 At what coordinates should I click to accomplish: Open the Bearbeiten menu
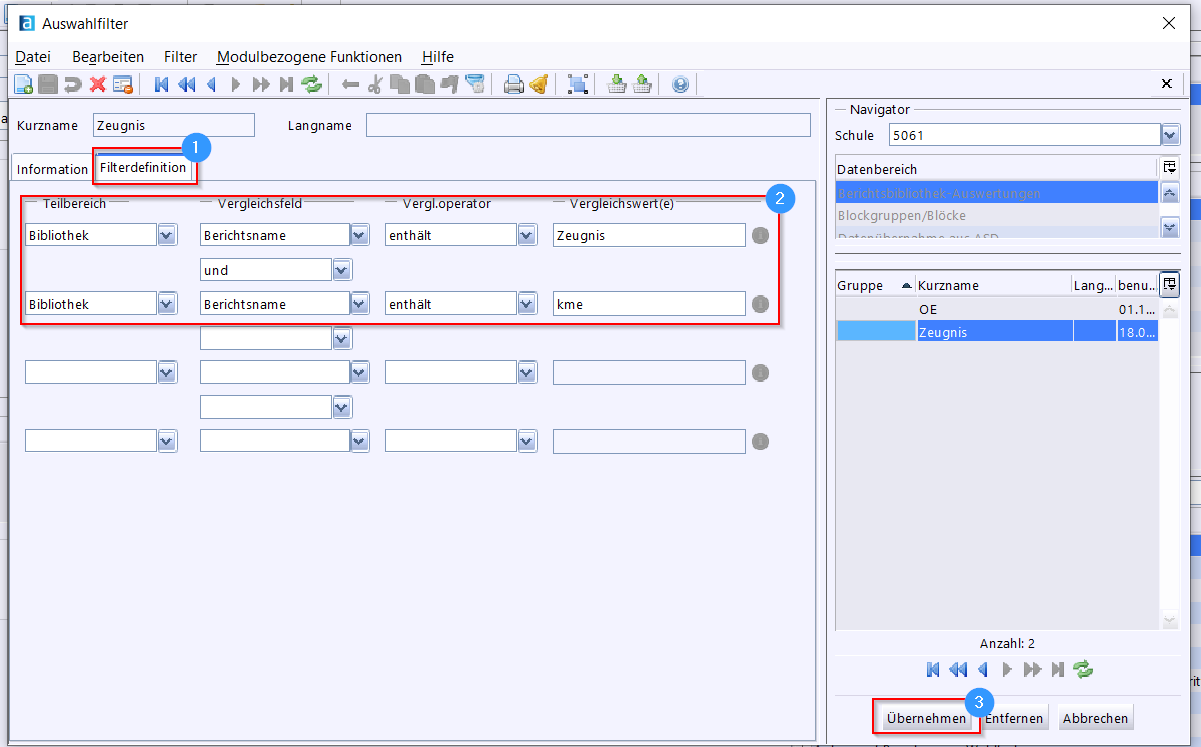[108, 57]
